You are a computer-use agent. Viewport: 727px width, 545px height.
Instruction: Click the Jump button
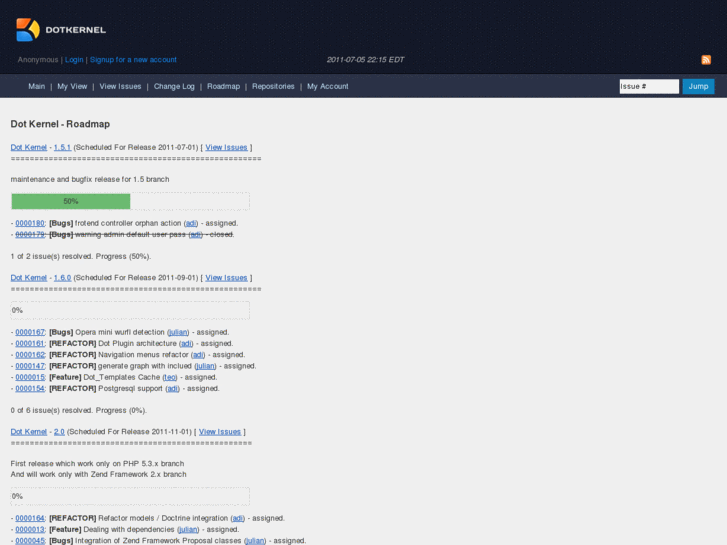click(698, 86)
